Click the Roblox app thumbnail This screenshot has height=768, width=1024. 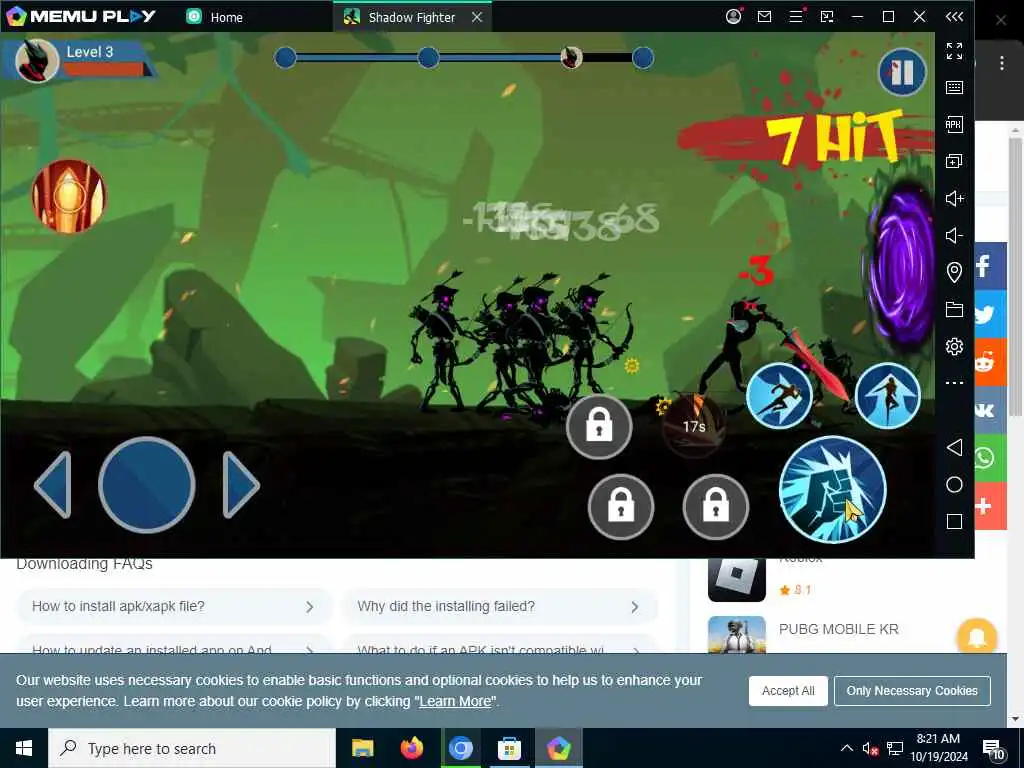click(x=737, y=579)
